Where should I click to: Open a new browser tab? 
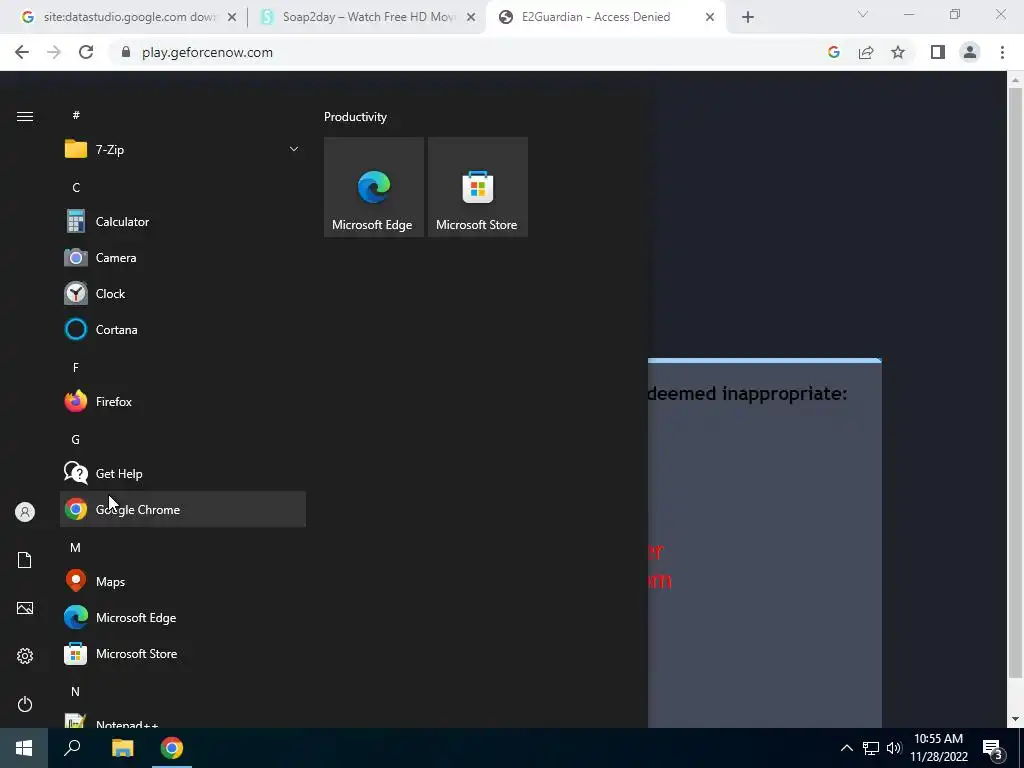click(x=748, y=17)
